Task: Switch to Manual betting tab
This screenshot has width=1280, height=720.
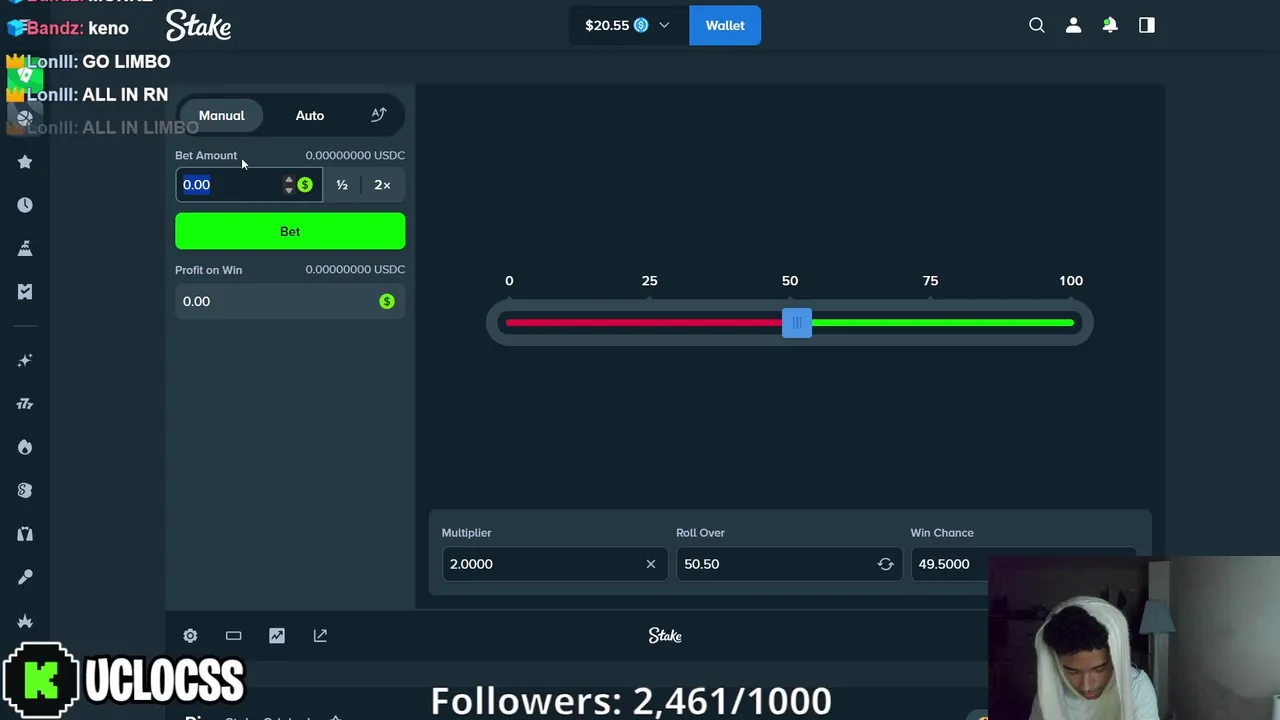Action: (x=221, y=115)
